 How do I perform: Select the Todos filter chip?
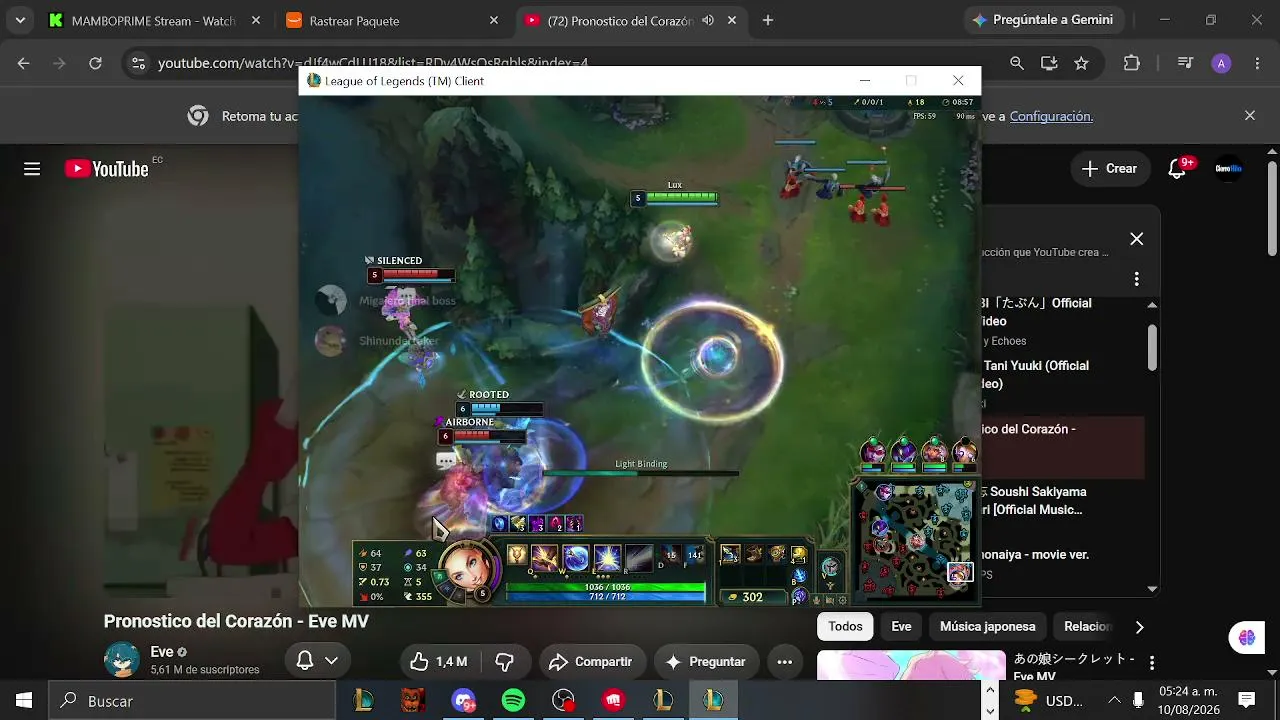[845, 627]
